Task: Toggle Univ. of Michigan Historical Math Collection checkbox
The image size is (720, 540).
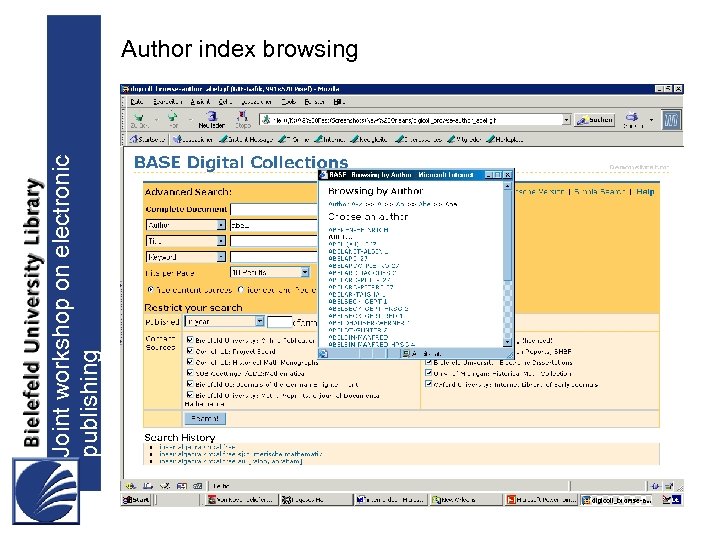Action: click(428, 373)
